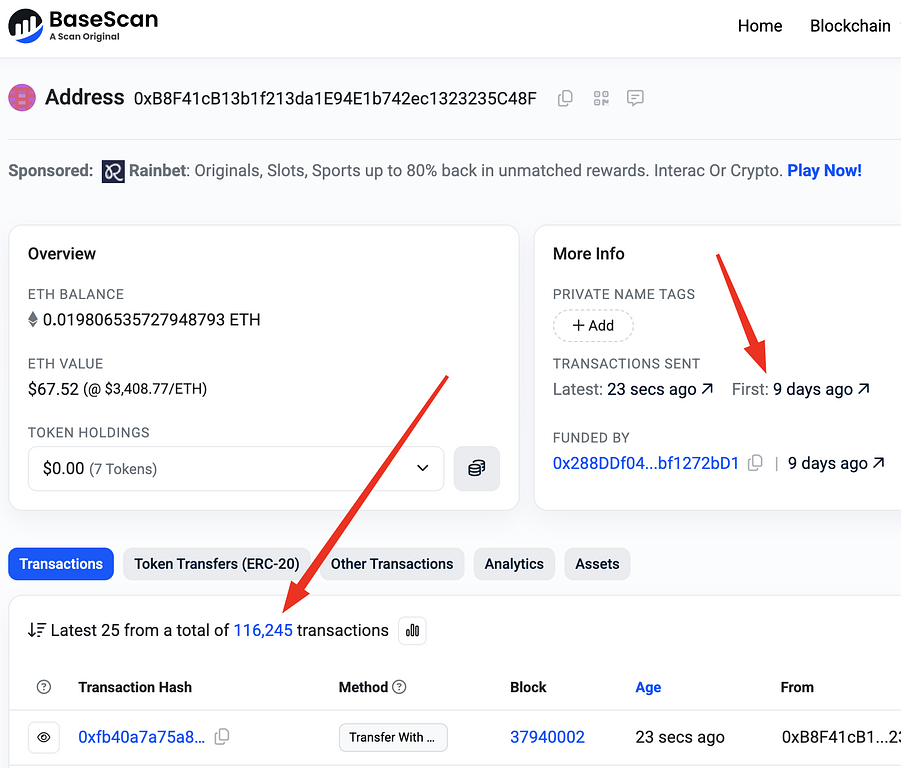This screenshot has height=768, width=901.
Task: Open the Analytics tab
Action: pos(514,564)
